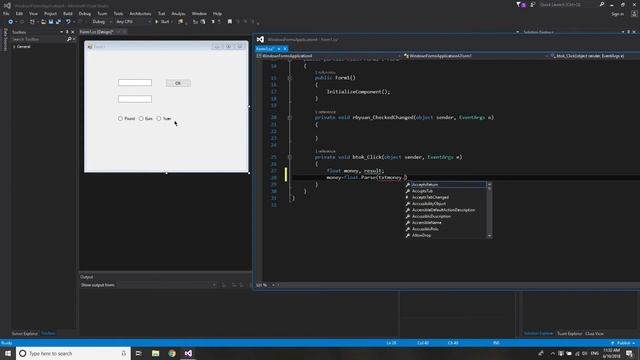Select AcceptsReturn in IntelliSense list
Image resolution: width=640 pixels, height=360 pixels.
point(445,184)
